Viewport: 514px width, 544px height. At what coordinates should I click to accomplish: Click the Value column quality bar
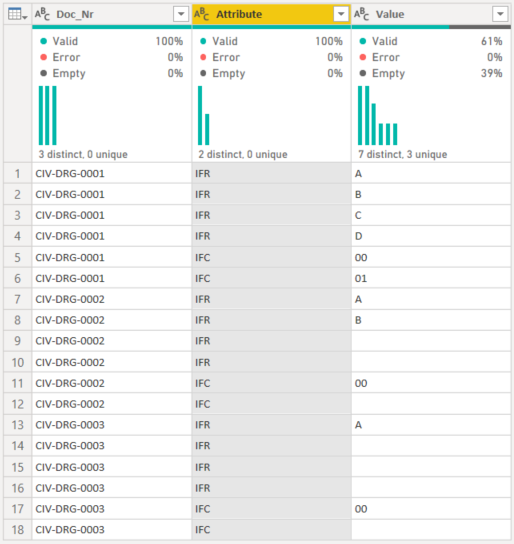[431, 27]
